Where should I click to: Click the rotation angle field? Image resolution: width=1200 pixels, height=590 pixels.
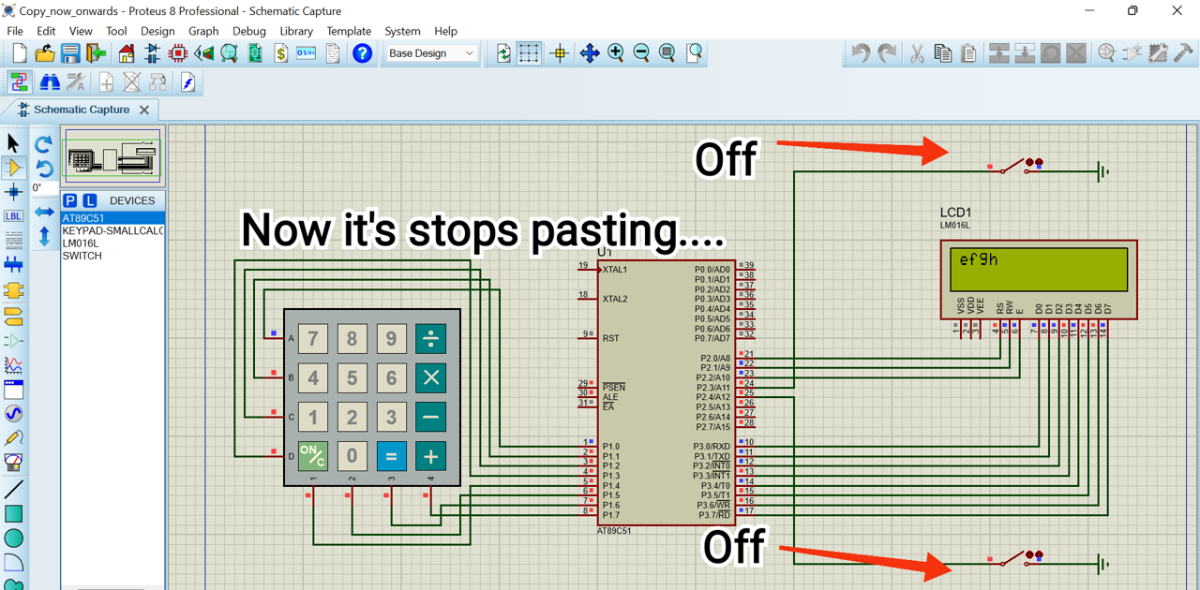(43, 188)
